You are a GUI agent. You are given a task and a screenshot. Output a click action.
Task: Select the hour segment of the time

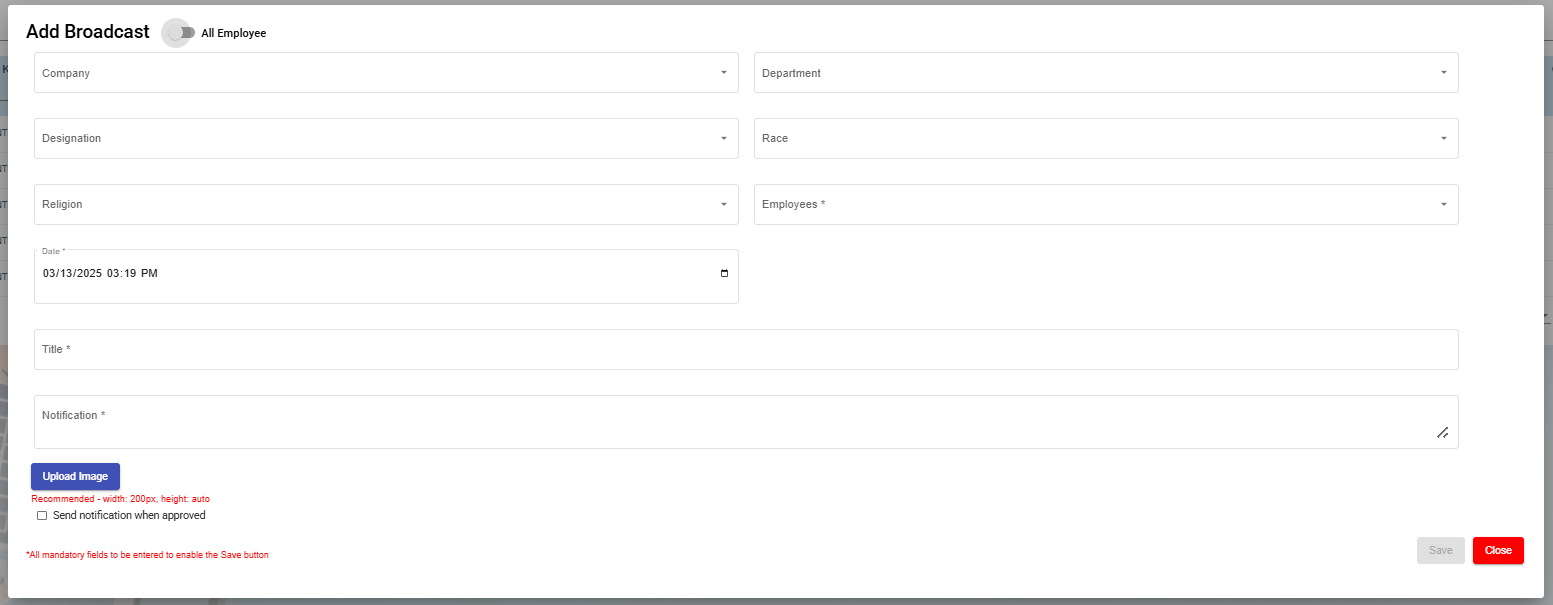coord(114,274)
